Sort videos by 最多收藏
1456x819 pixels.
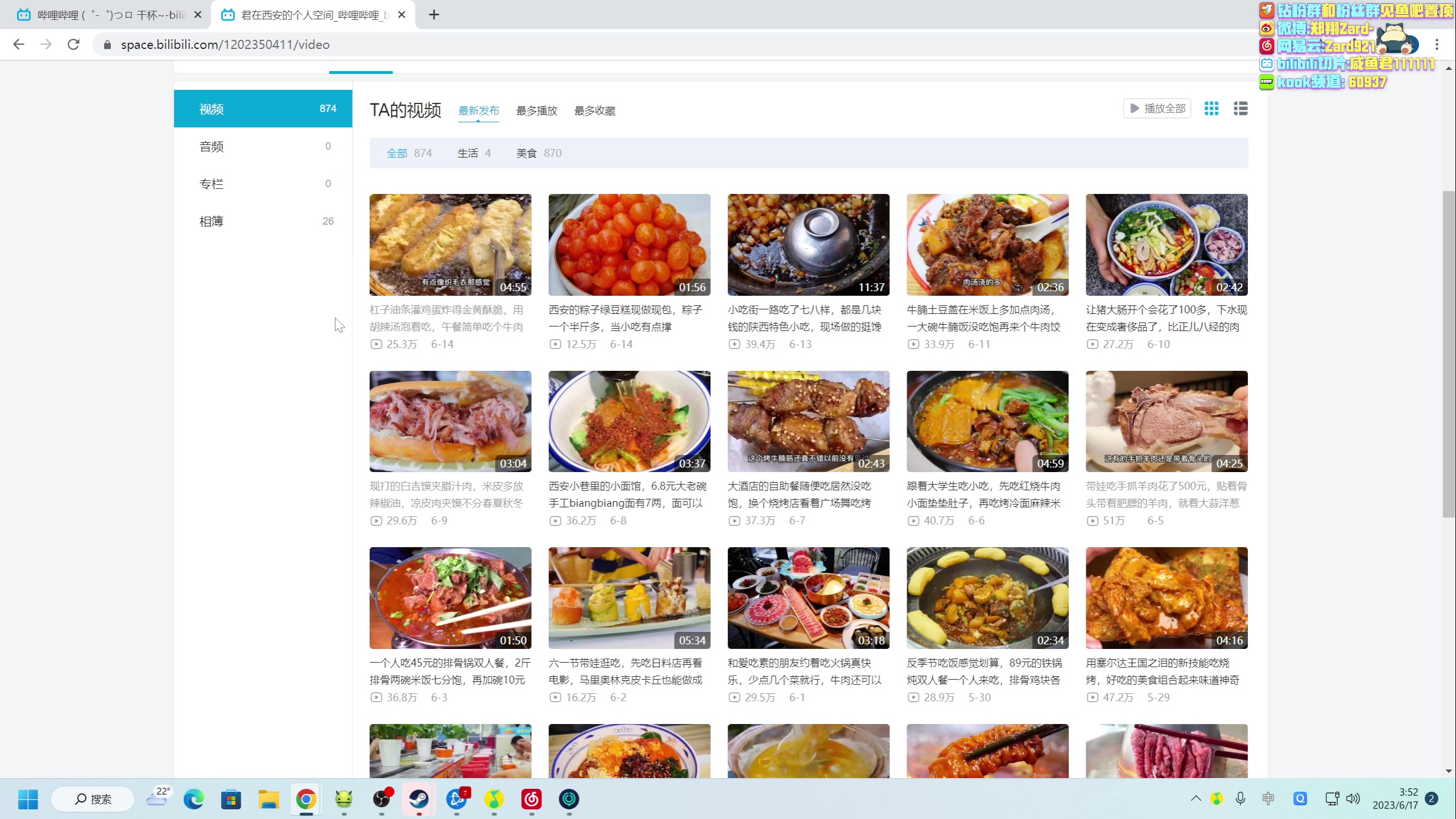click(594, 111)
